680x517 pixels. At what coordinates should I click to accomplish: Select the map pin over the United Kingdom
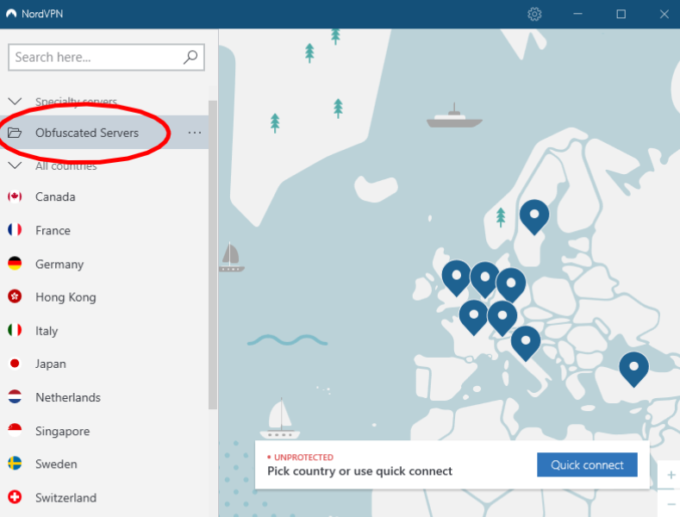tap(456, 278)
